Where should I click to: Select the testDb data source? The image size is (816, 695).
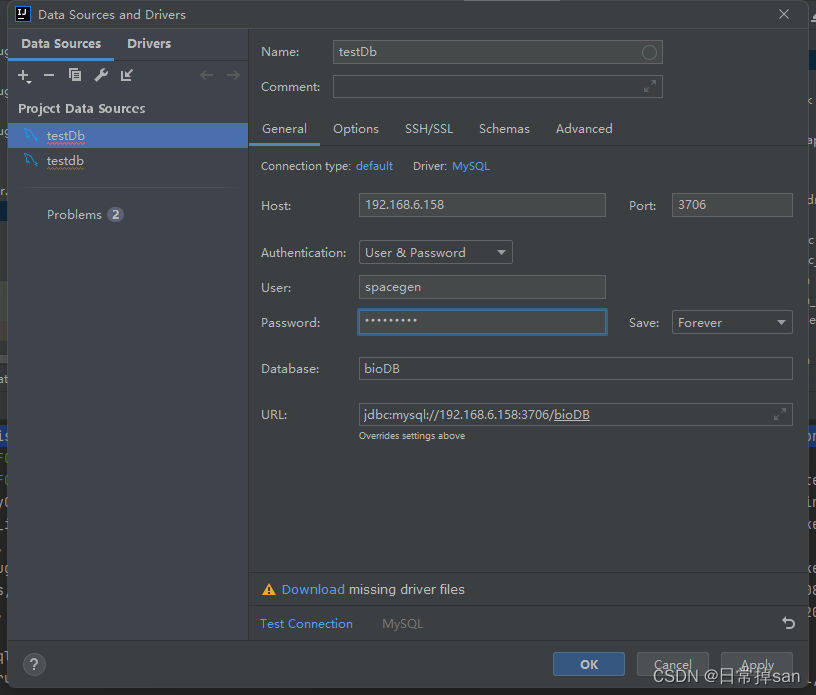coord(128,135)
